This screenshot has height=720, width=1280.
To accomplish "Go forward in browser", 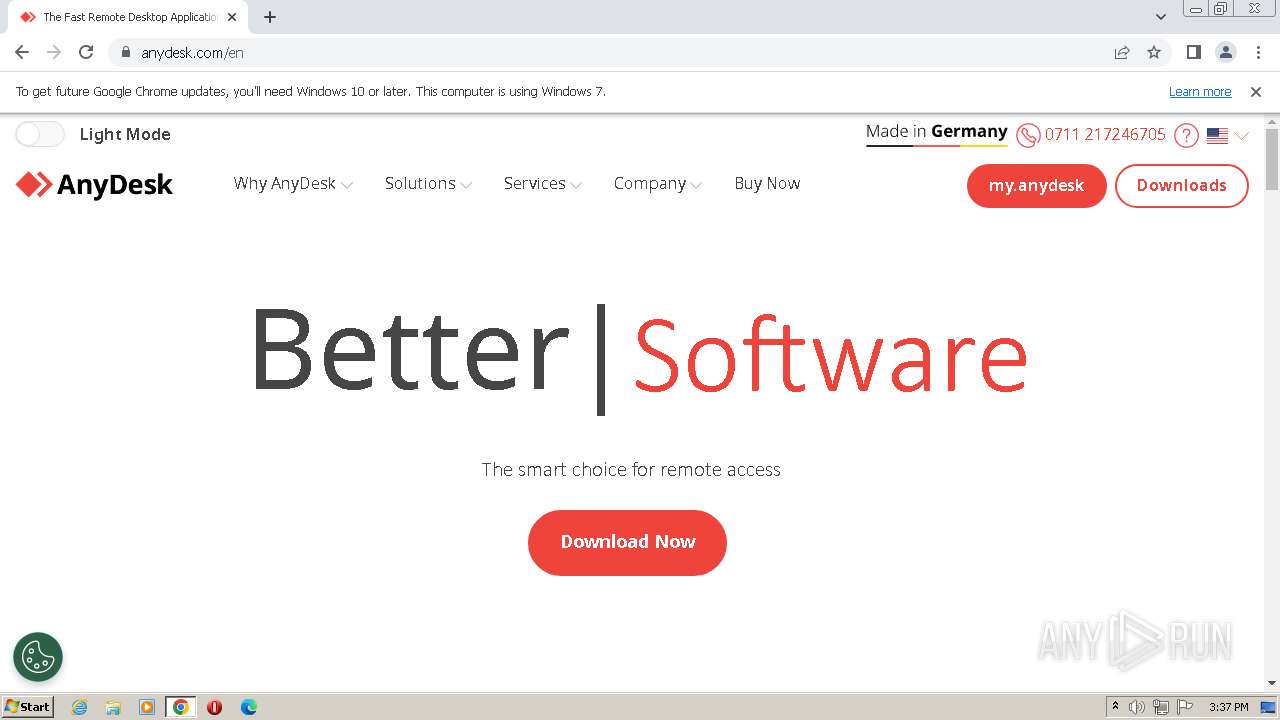I will click(54, 52).
